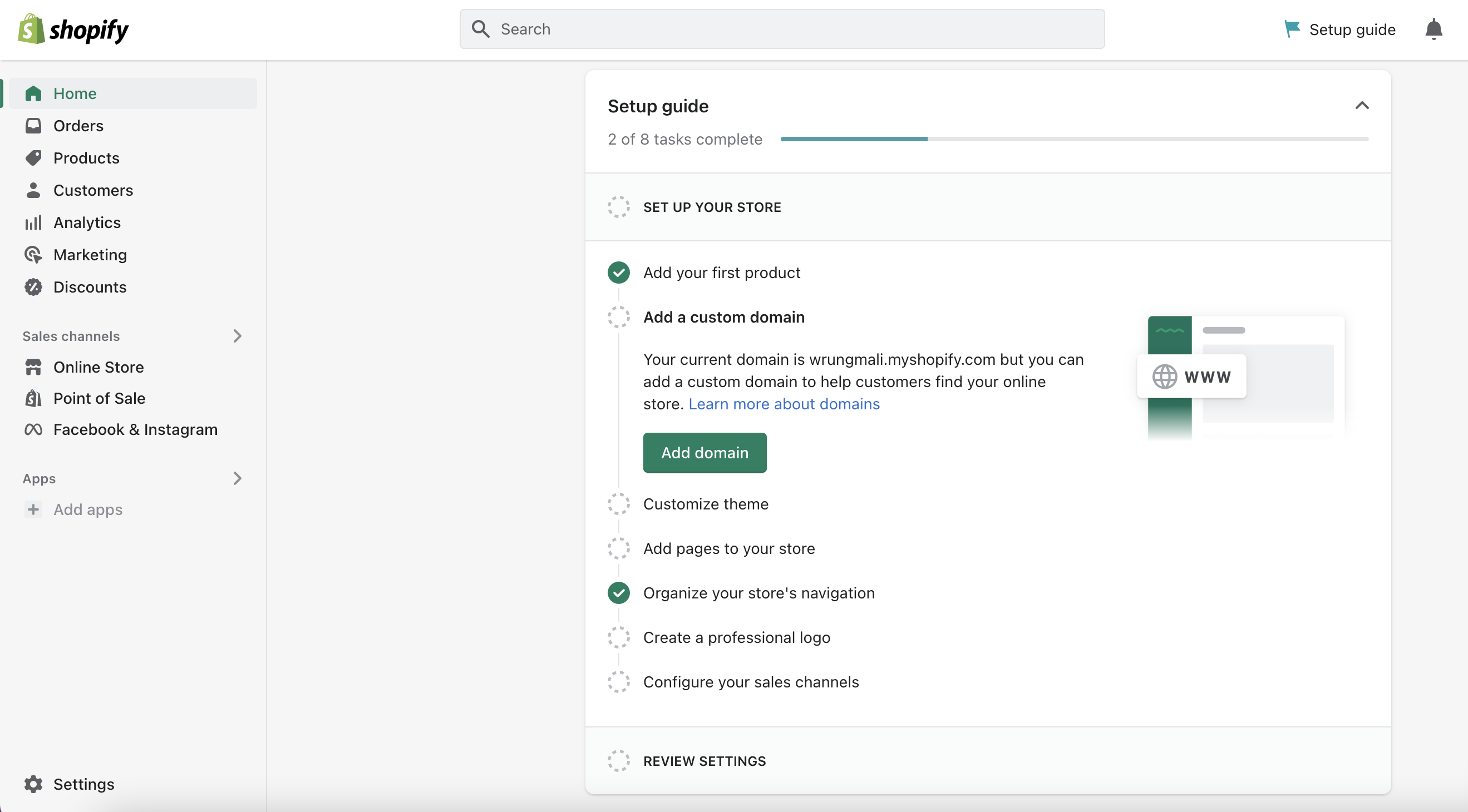Click the Sales channels label

click(71, 336)
